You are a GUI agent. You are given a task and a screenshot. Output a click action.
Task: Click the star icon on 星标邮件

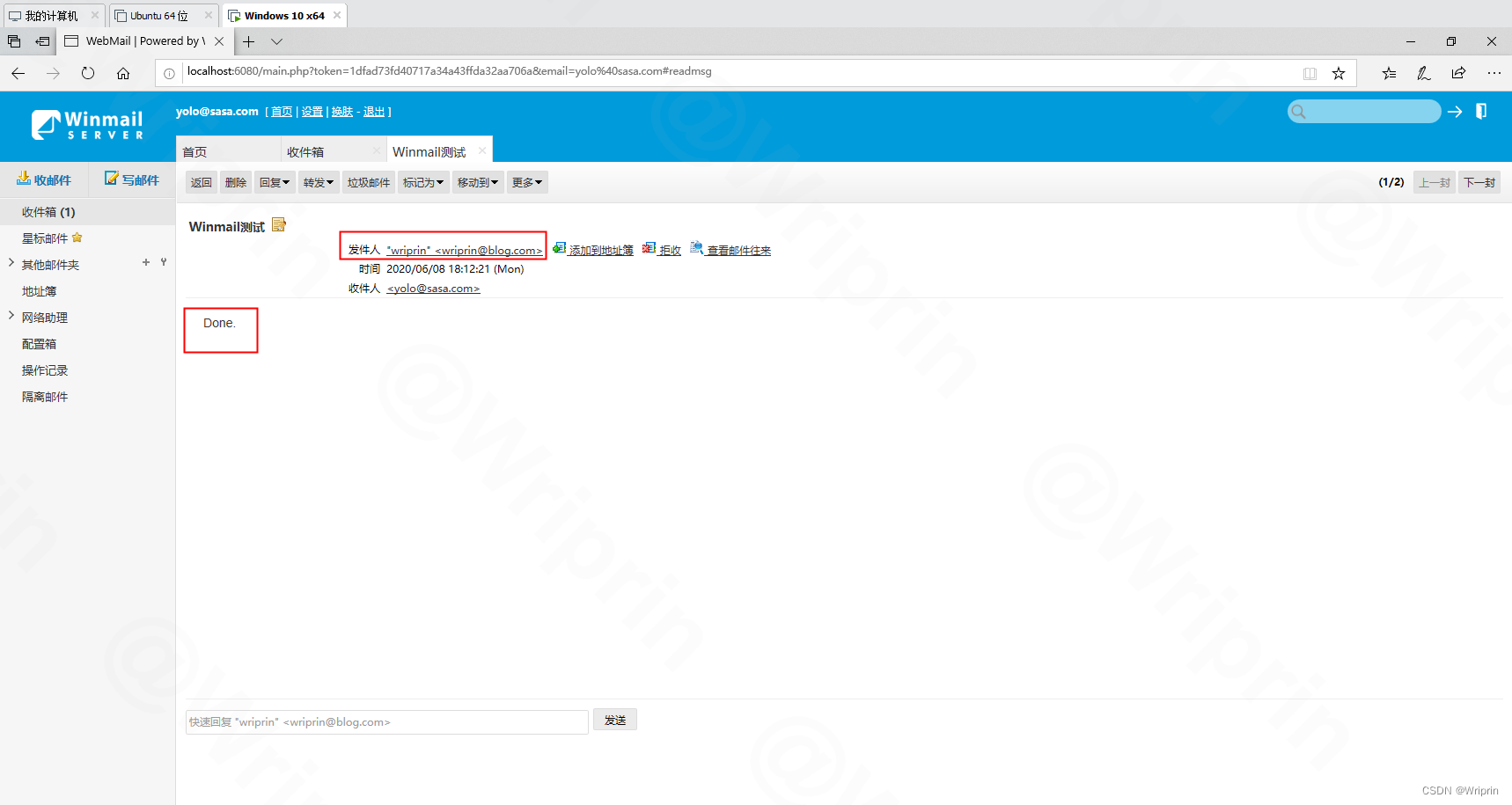(x=77, y=238)
